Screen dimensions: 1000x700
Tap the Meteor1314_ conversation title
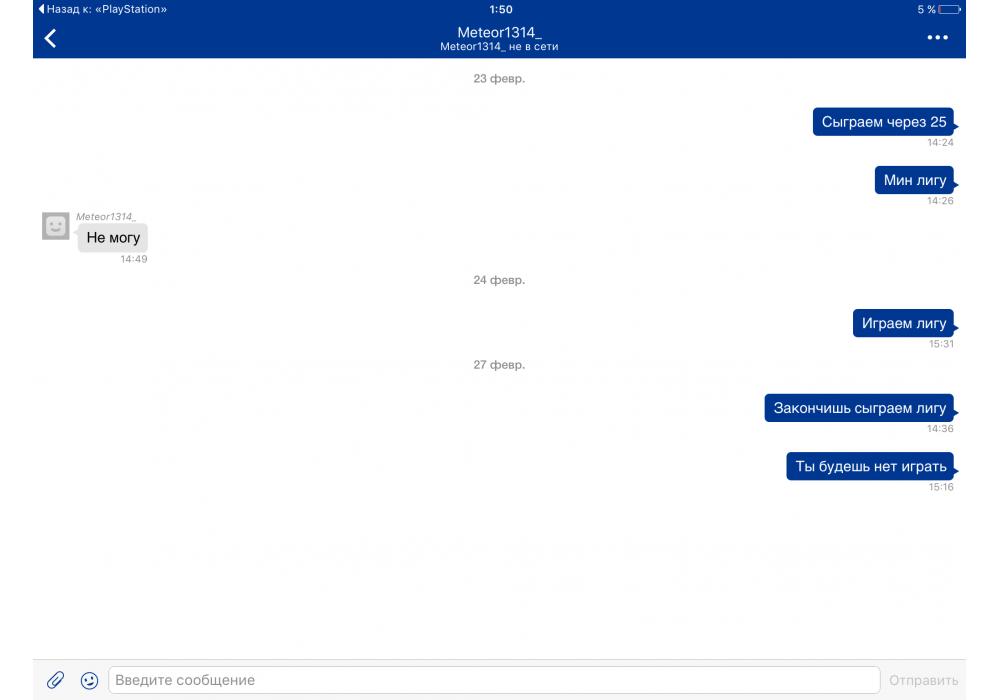click(499, 33)
